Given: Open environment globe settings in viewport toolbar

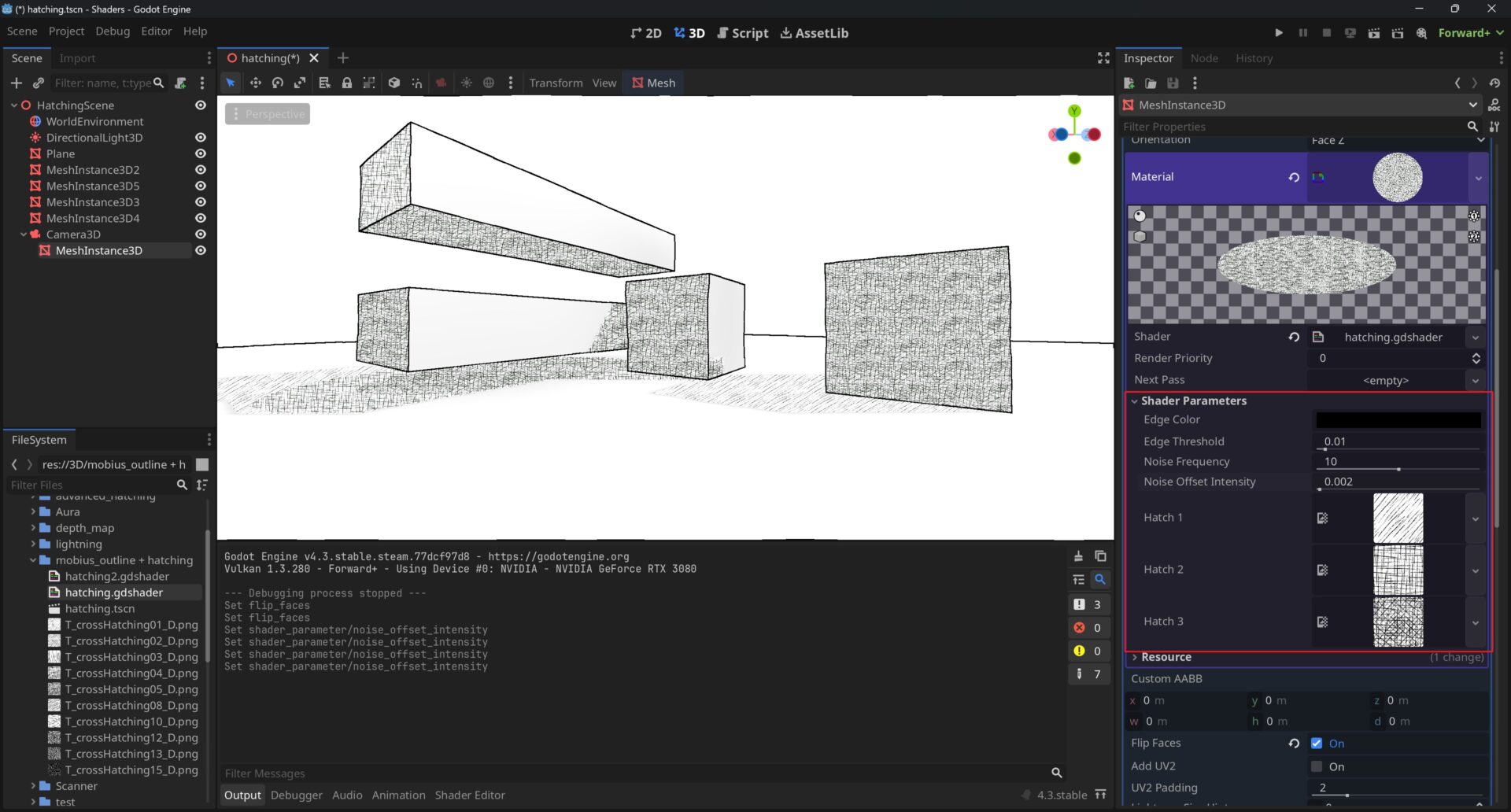Looking at the screenshot, I should 489,83.
